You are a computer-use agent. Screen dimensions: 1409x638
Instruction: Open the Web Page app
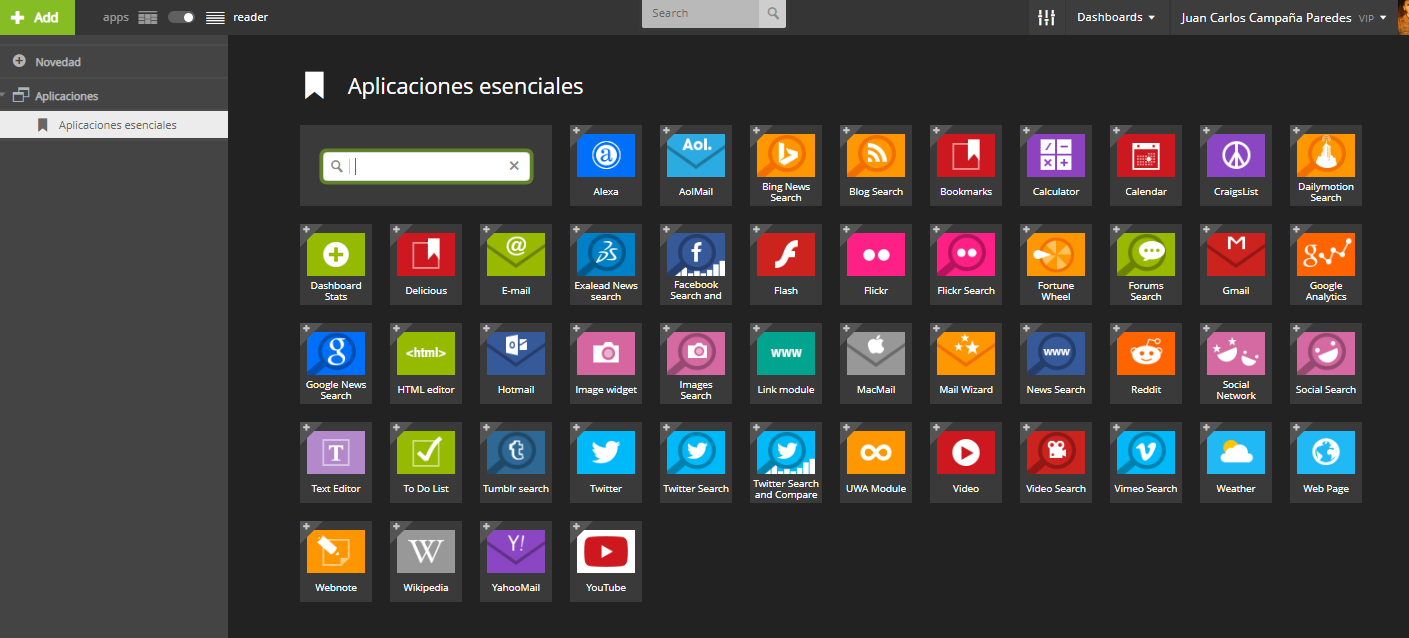[x=1326, y=462]
